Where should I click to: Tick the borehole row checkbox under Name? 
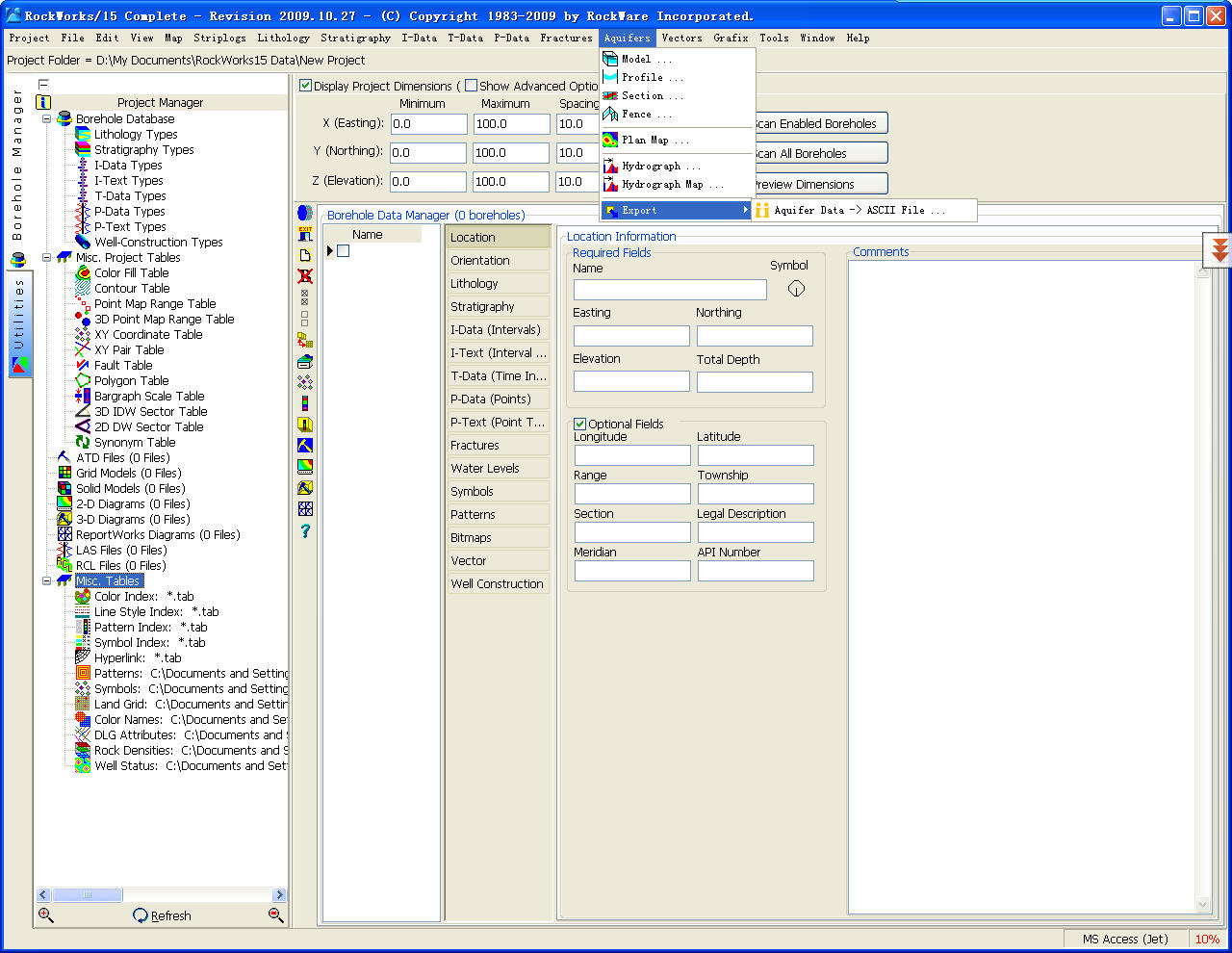[343, 250]
